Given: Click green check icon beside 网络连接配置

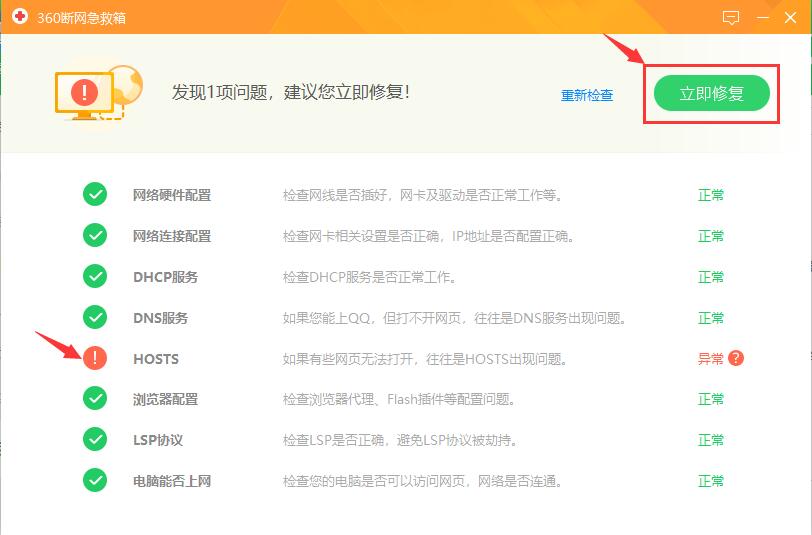Looking at the screenshot, I should [x=95, y=235].
